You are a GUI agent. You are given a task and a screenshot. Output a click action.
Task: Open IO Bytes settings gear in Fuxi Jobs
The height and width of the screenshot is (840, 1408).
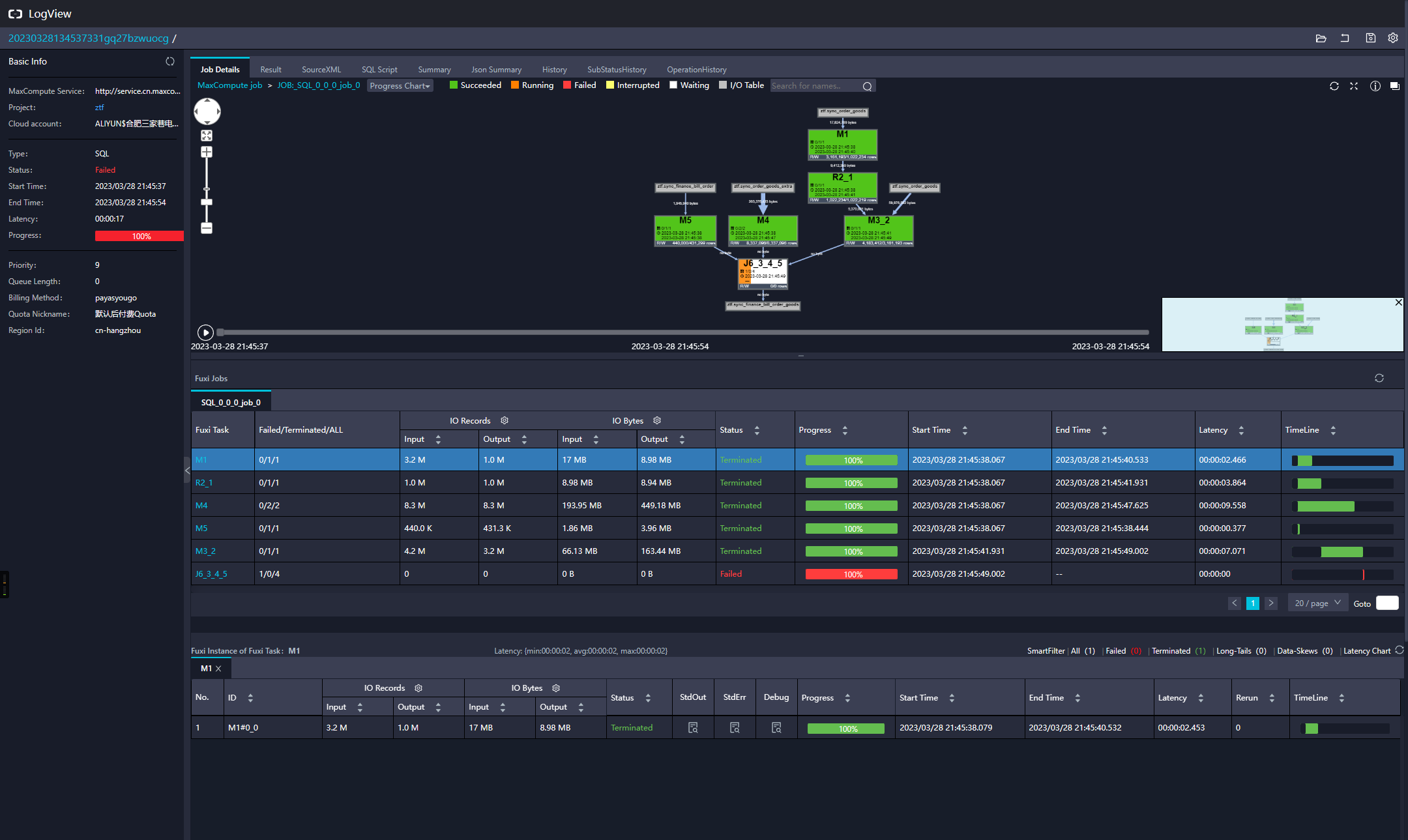point(657,420)
